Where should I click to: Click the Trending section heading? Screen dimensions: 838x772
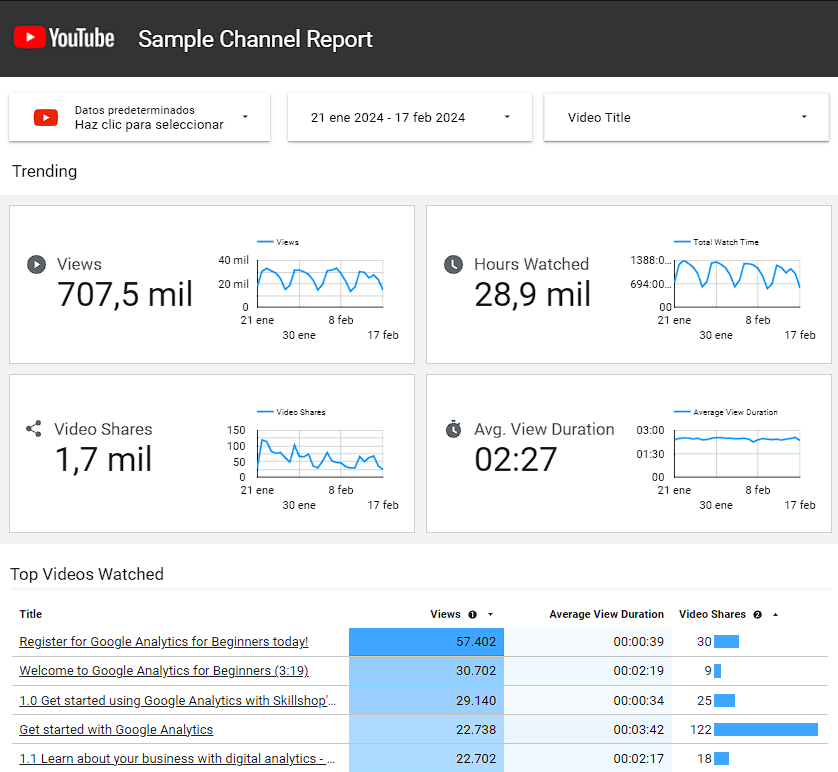[44, 171]
